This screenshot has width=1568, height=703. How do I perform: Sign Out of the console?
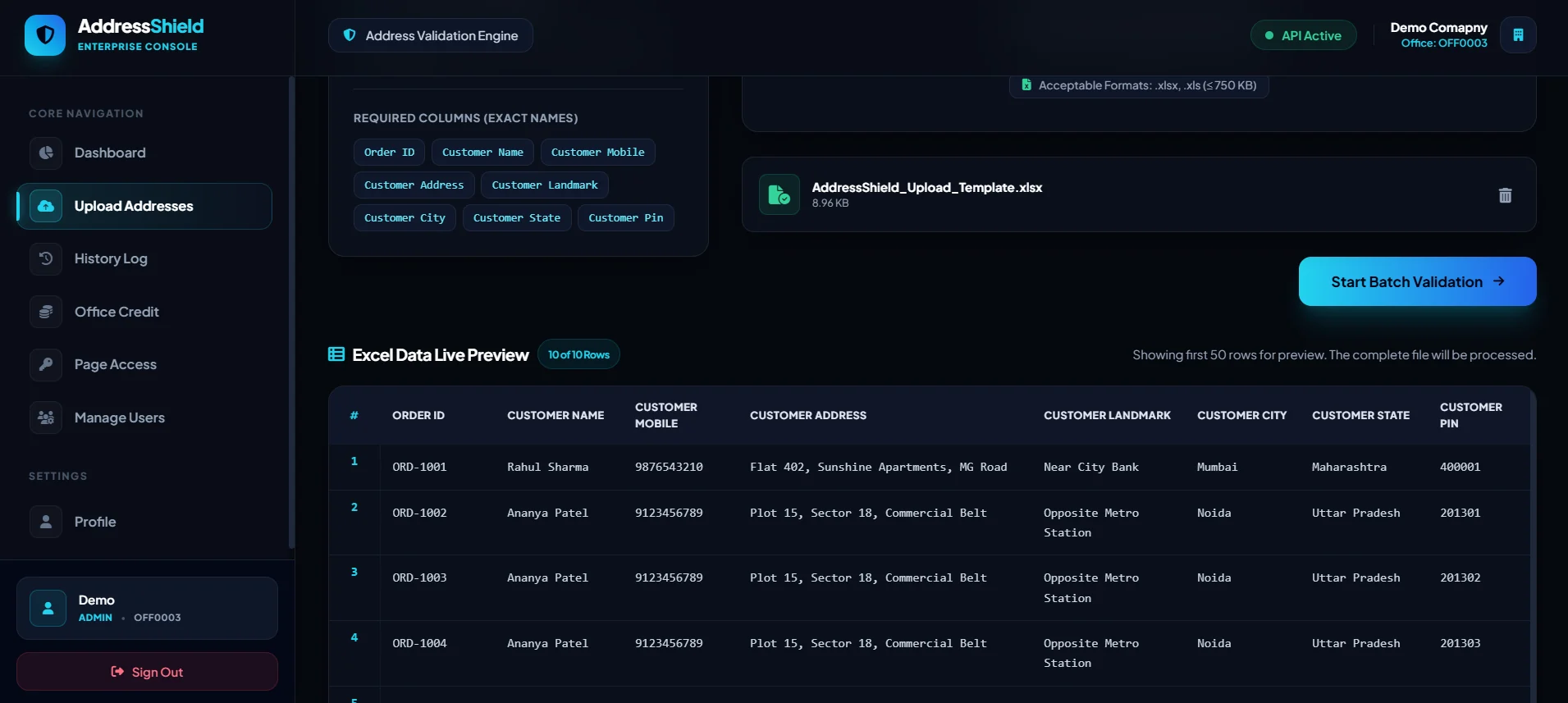click(147, 672)
